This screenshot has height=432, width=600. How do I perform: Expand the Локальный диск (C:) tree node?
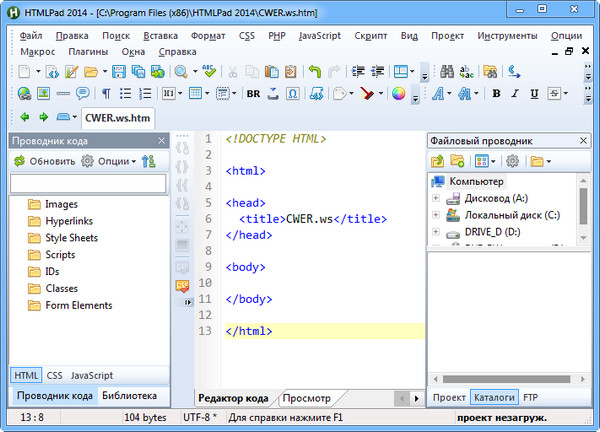436,215
